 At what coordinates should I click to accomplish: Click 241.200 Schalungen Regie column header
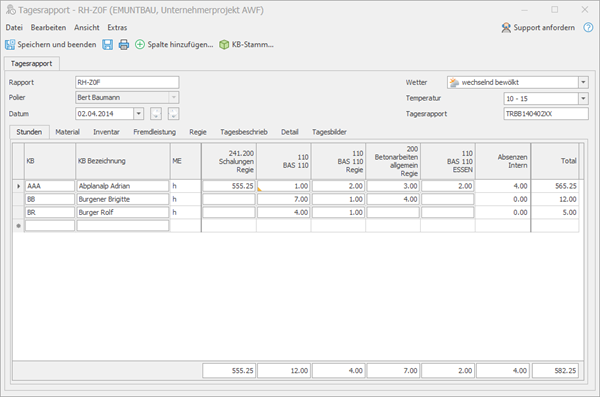click(x=229, y=161)
